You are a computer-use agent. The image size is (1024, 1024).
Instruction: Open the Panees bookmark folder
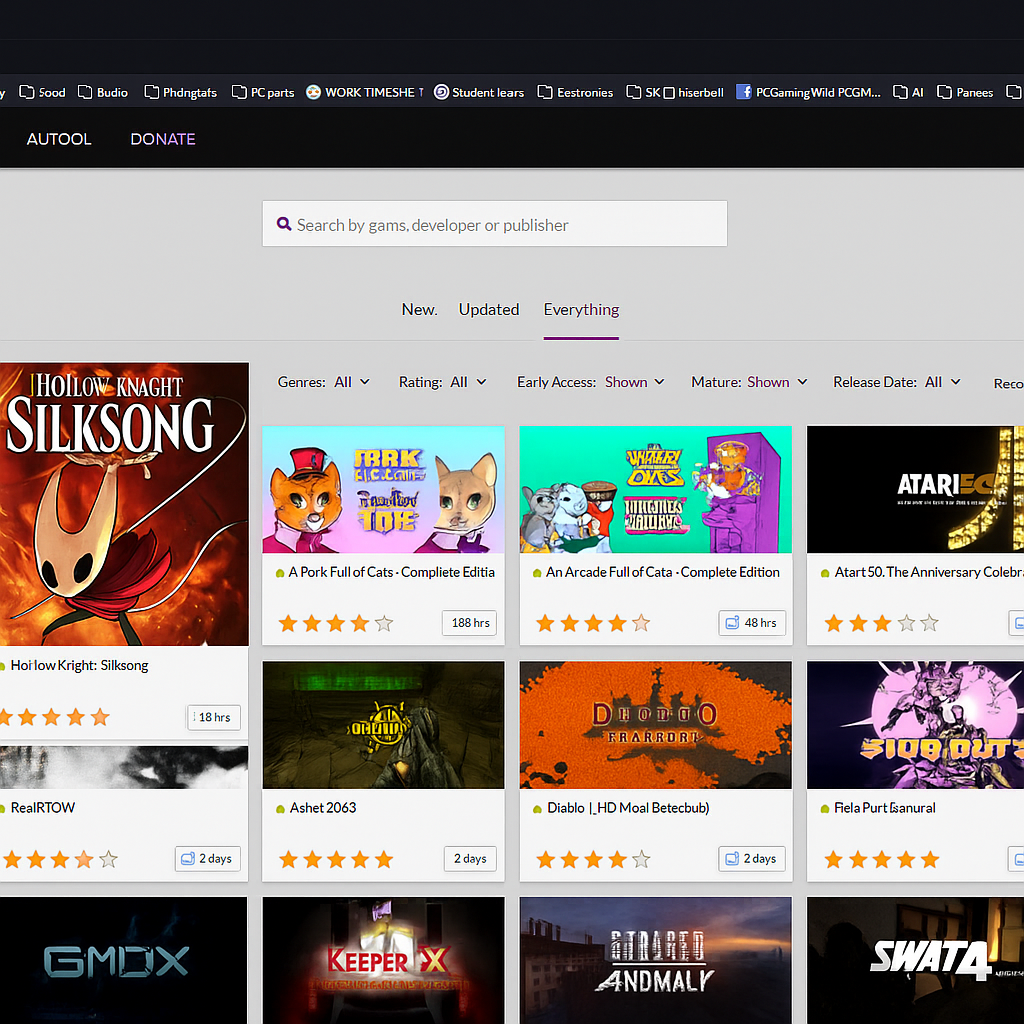click(965, 92)
